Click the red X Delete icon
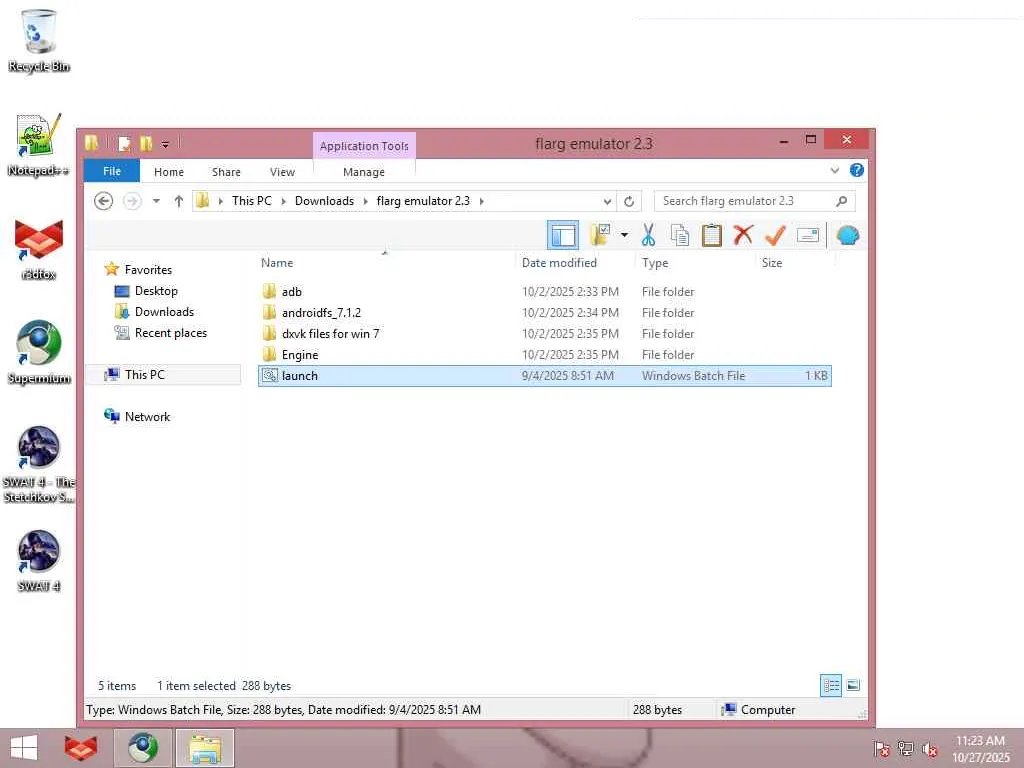 743,235
